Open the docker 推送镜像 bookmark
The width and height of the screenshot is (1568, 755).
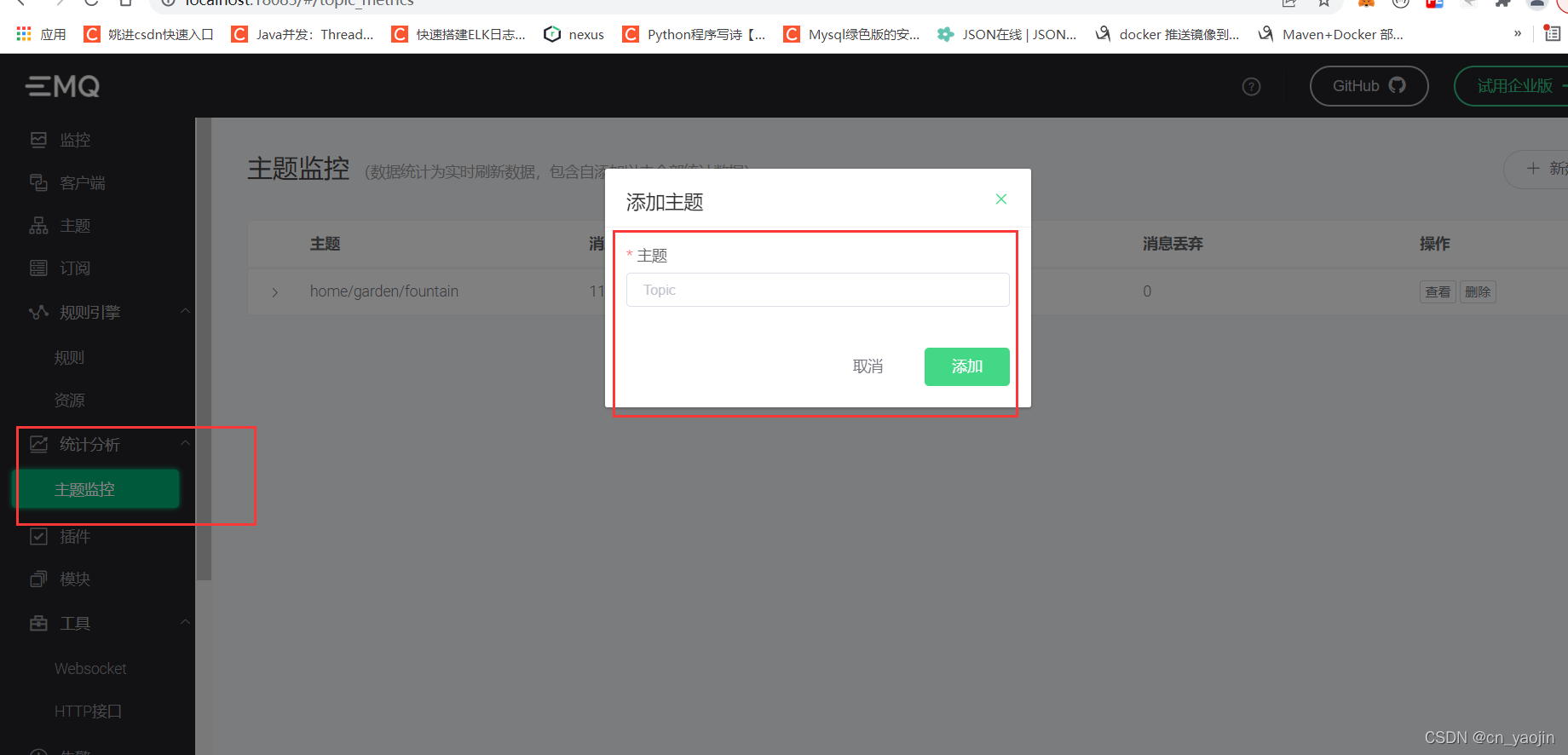point(1167,34)
